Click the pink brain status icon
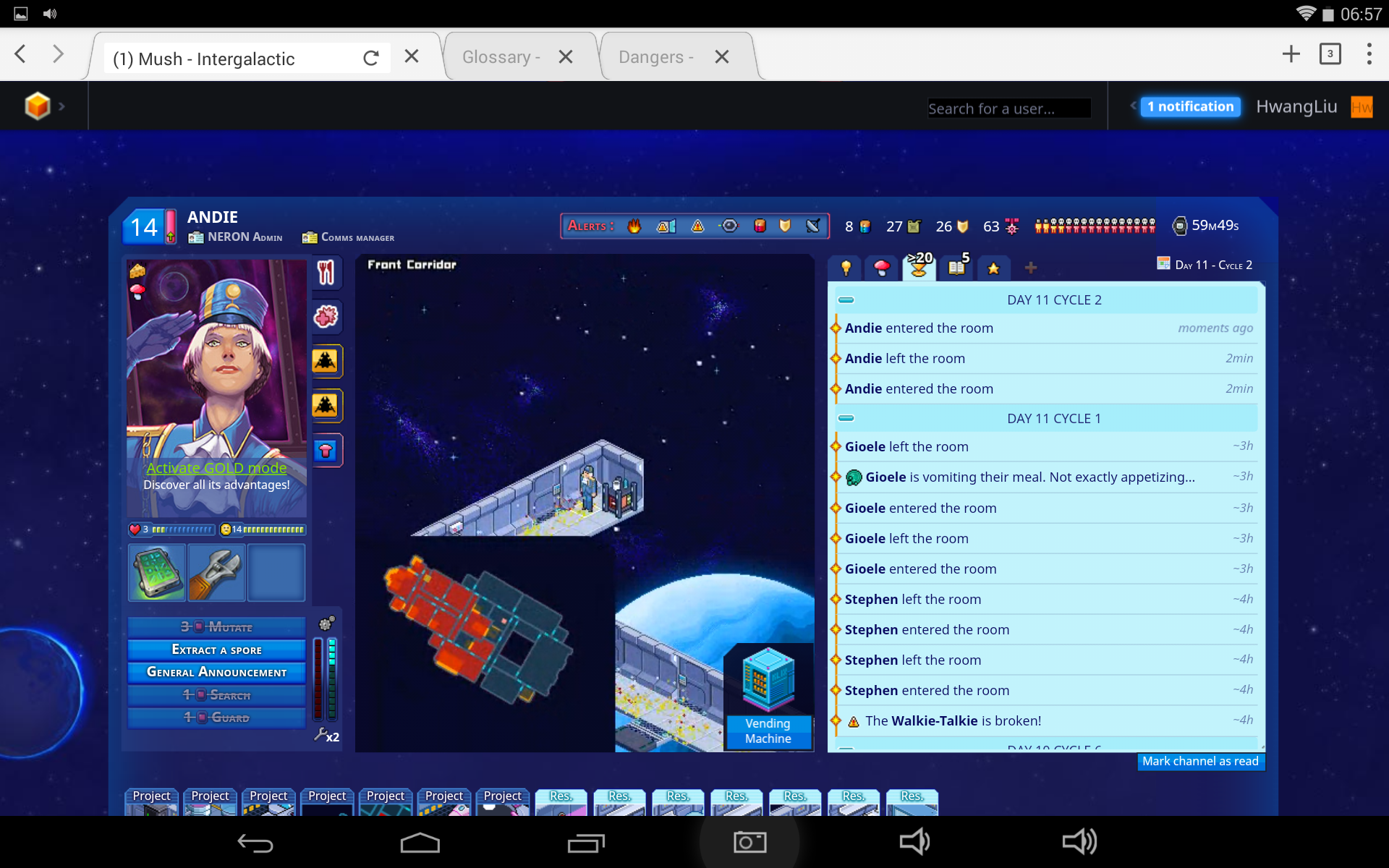Screen dimensions: 1389x868 (326, 317)
